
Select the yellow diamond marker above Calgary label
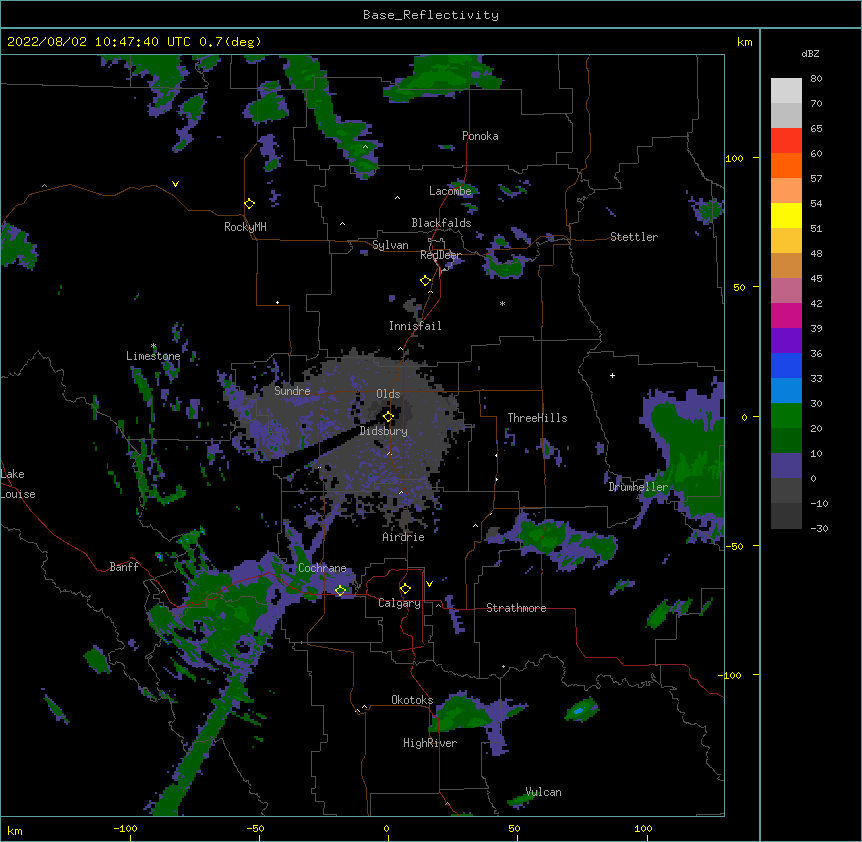point(406,589)
